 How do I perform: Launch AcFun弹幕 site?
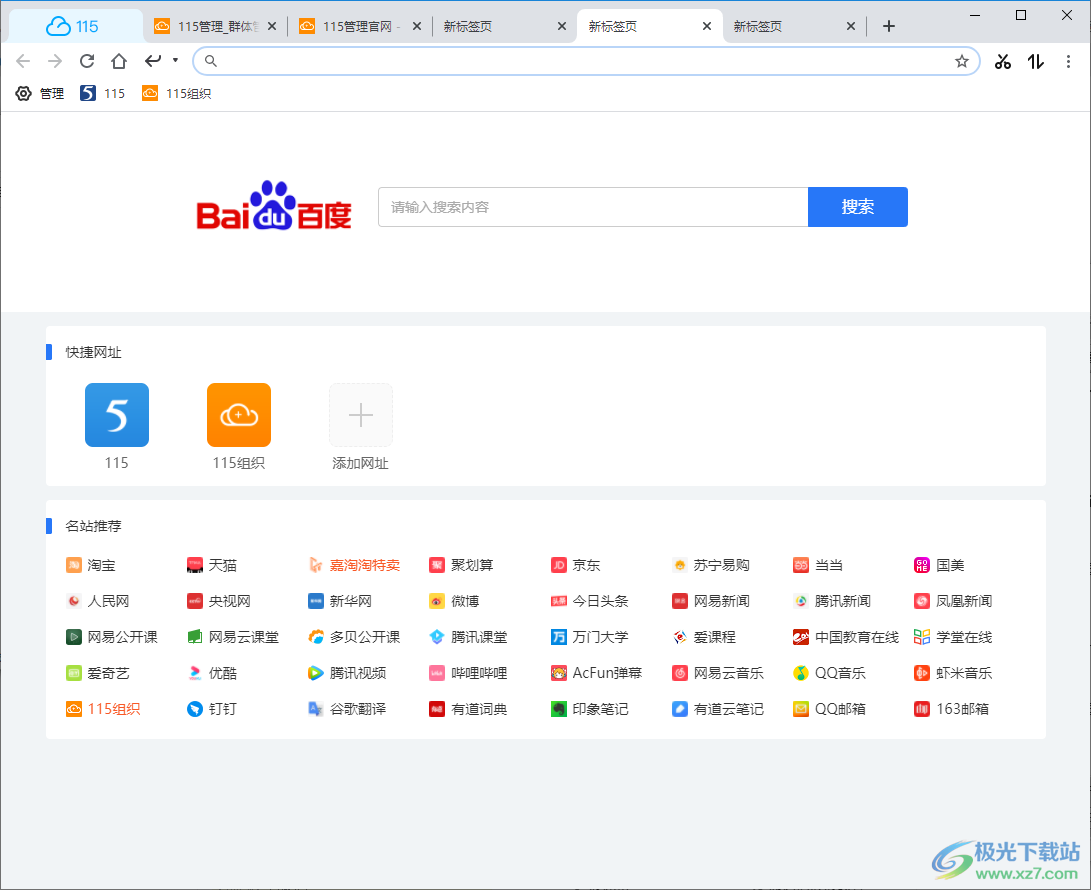[x=596, y=673]
